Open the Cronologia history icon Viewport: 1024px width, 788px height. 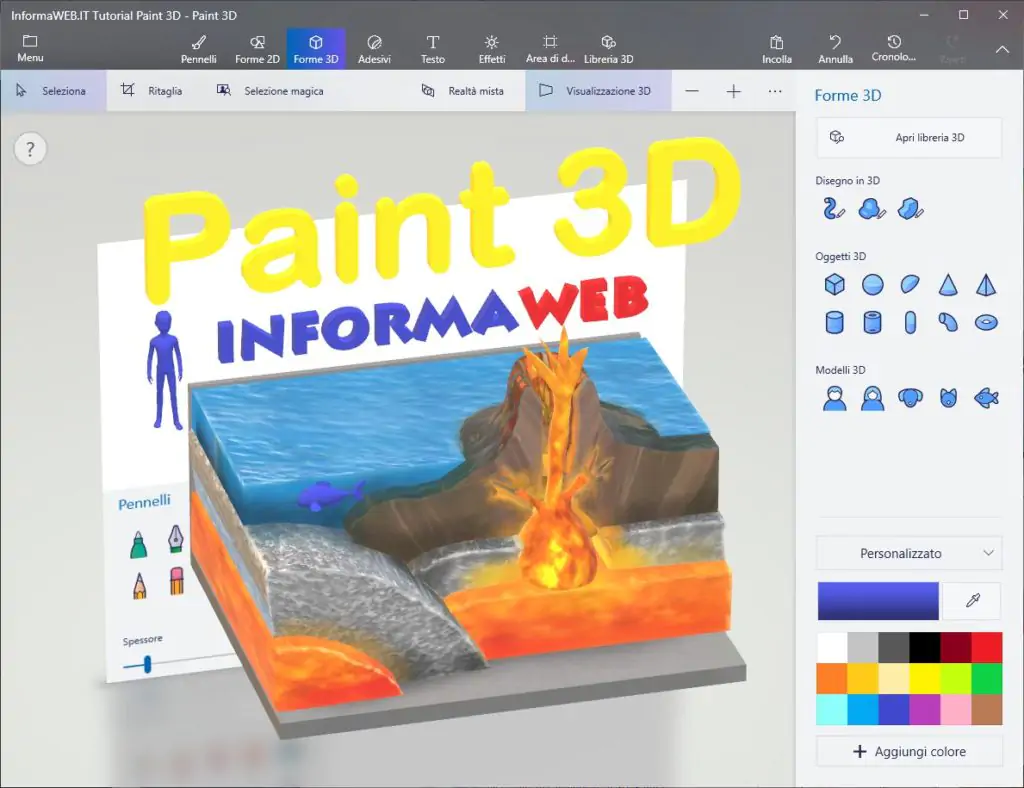pyautogui.click(x=893, y=48)
